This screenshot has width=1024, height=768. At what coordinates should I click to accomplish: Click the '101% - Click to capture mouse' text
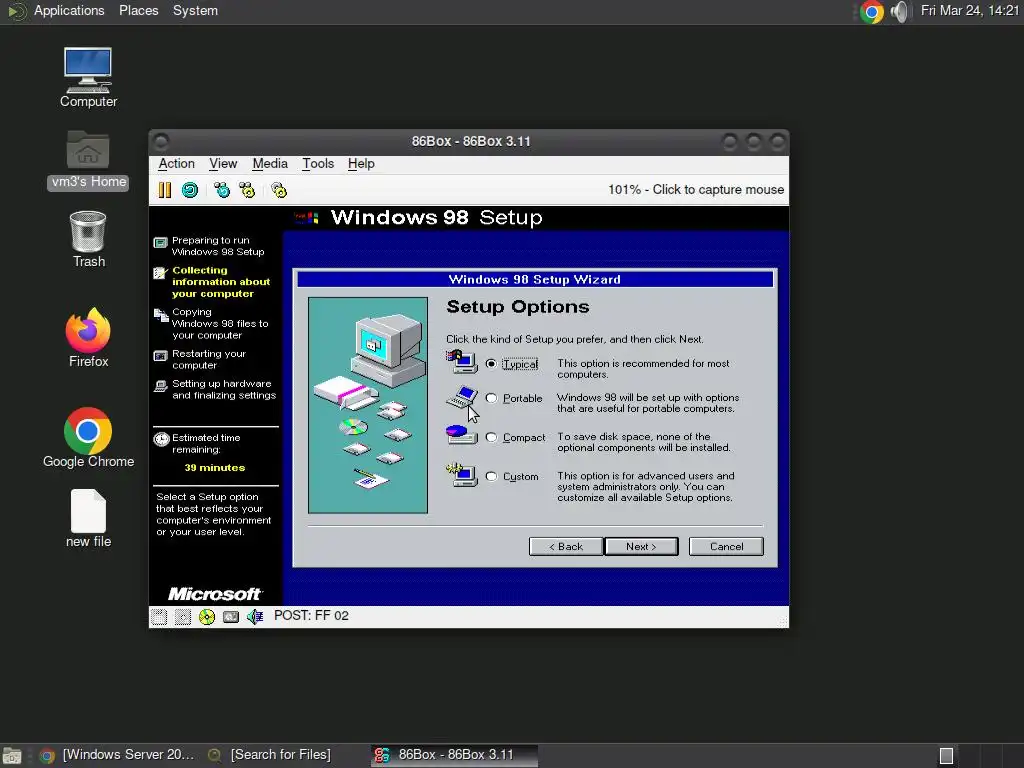(696, 189)
